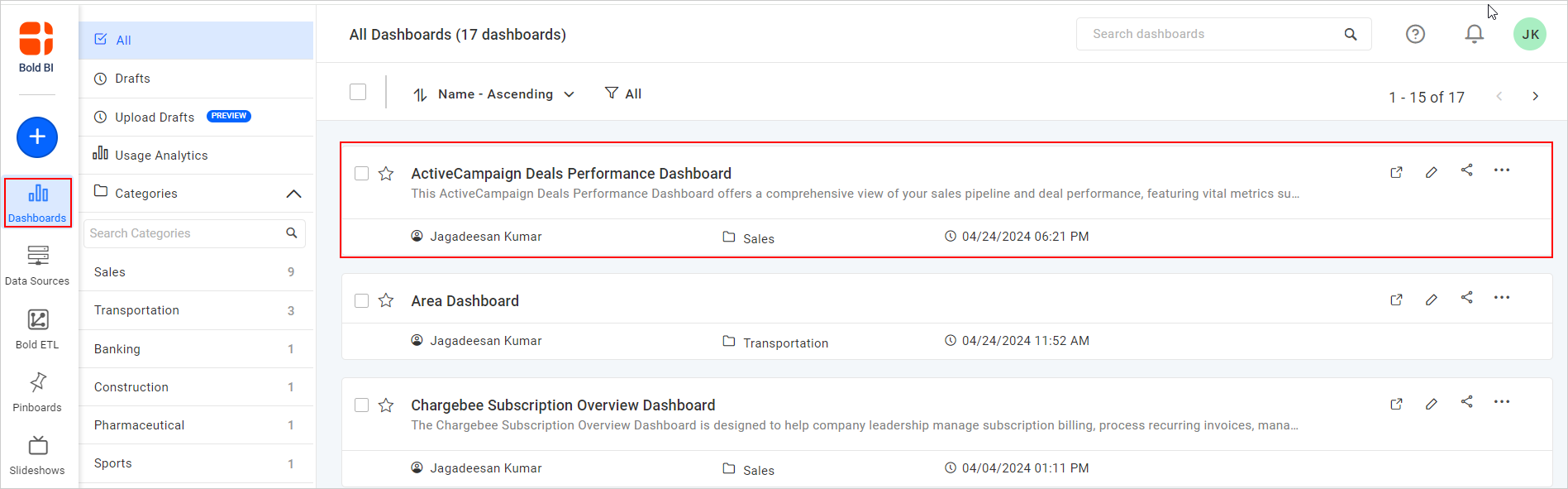Edit the ActiveCampaign Deals Performance Dashboard
Image resolution: width=1568 pixels, height=489 pixels.
click(1432, 172)
